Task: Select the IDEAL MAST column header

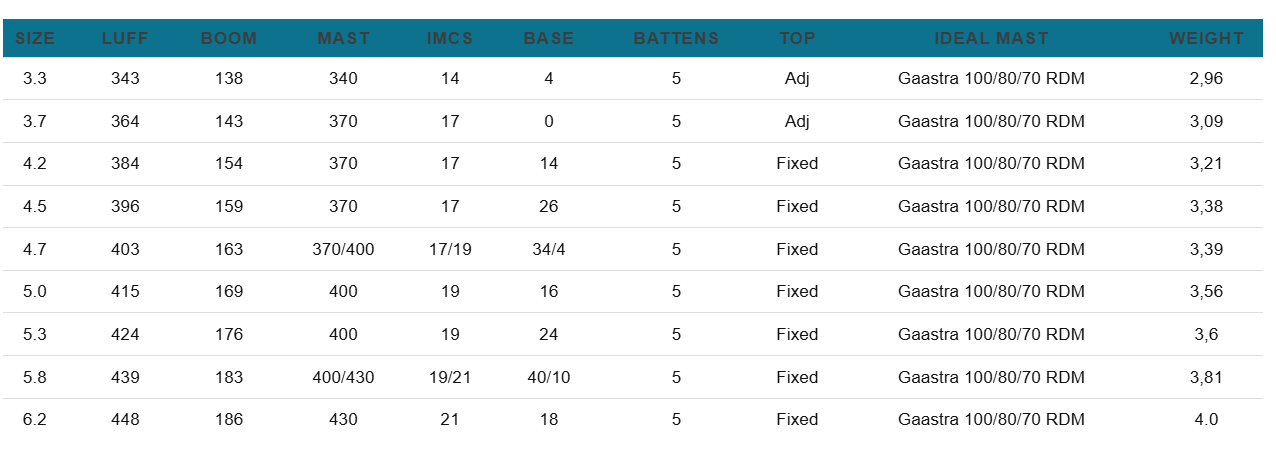Action: 991,39
